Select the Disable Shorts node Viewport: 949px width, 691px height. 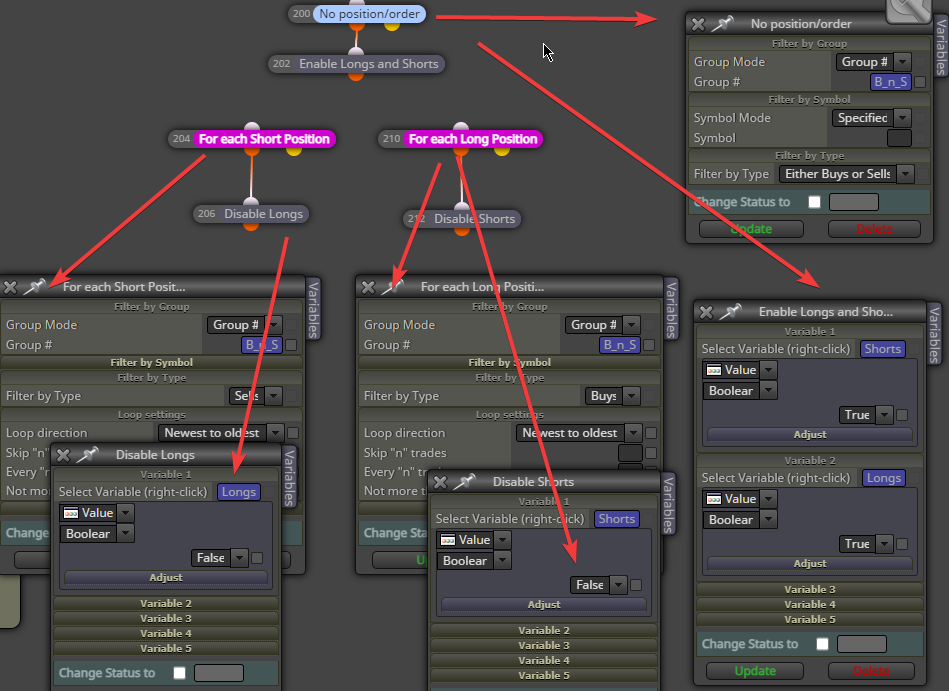coord(462,219)
